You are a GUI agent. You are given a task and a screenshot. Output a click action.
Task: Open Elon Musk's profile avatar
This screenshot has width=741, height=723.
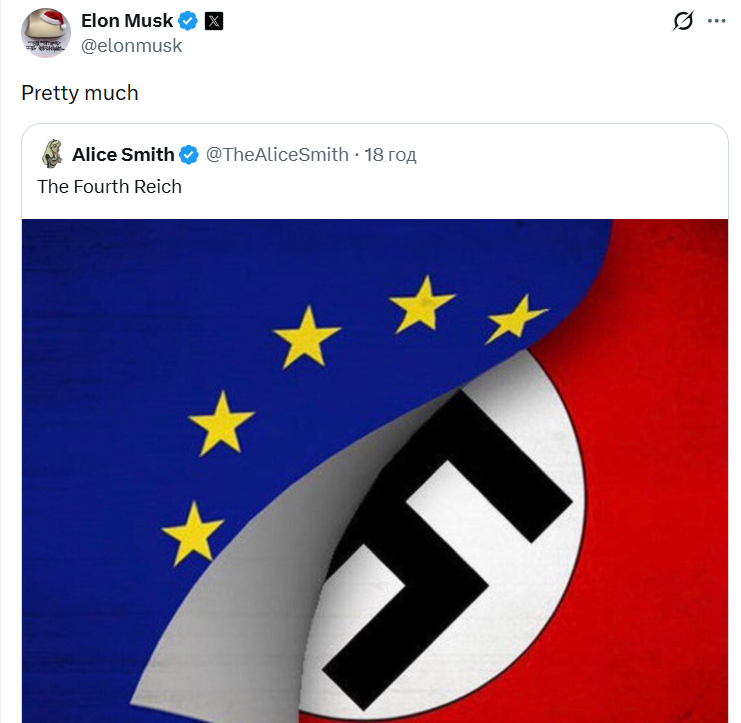pyautogui.click(x=46, y=31)
